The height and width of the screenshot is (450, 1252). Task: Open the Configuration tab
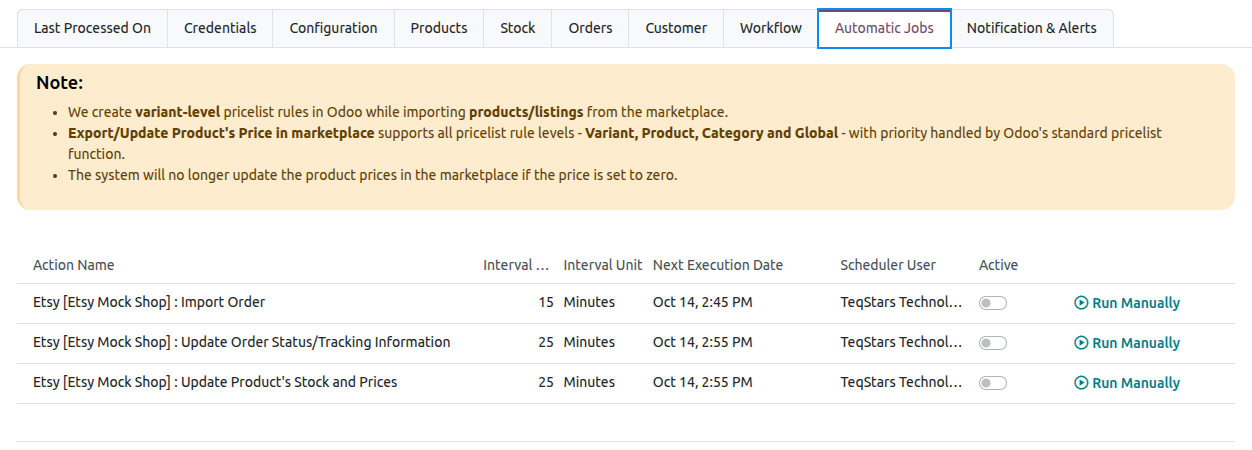(x=333, y=28)
